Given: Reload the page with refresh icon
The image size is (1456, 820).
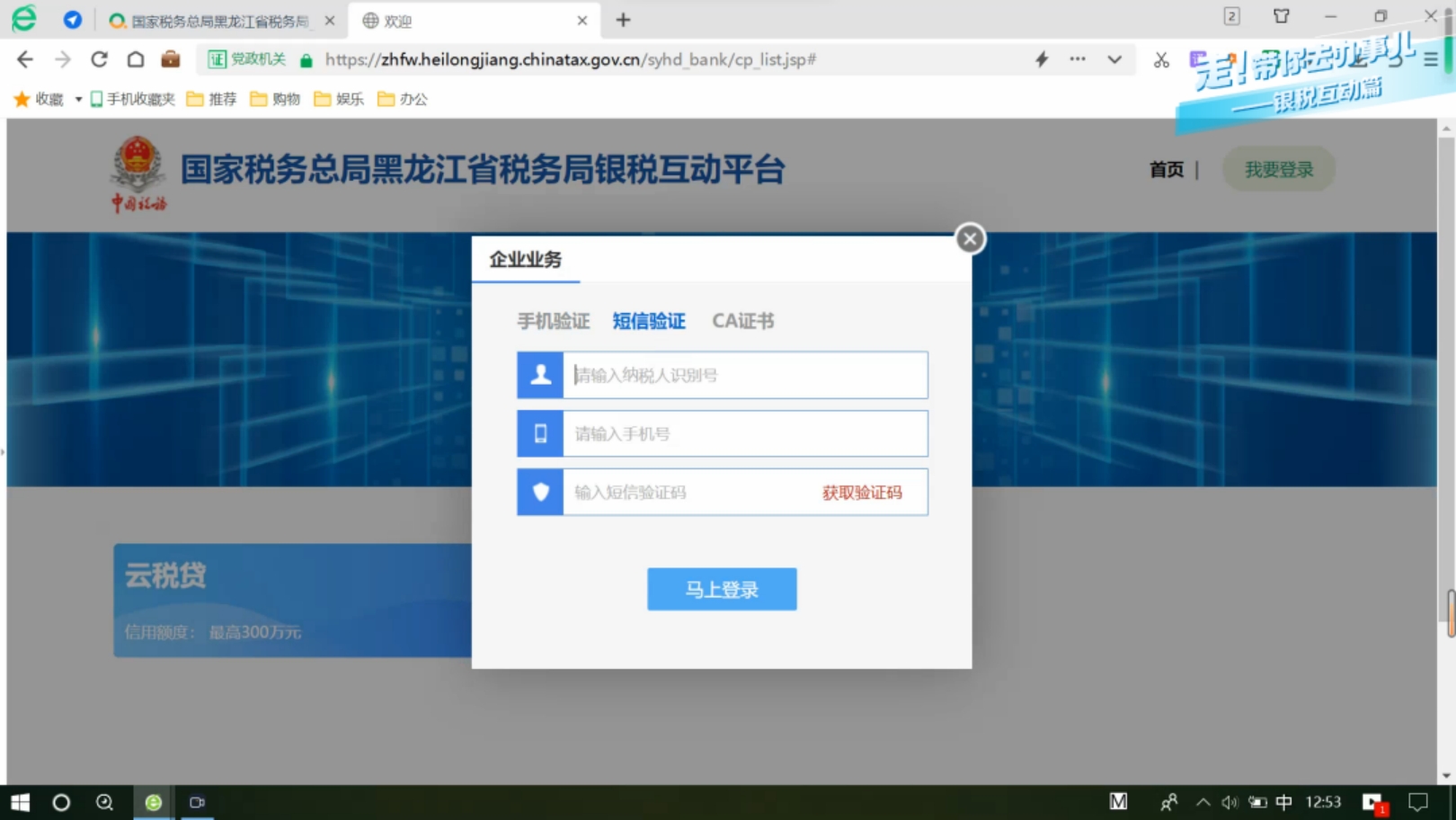Looking at the screenshot, I should [x=99, y=59].
